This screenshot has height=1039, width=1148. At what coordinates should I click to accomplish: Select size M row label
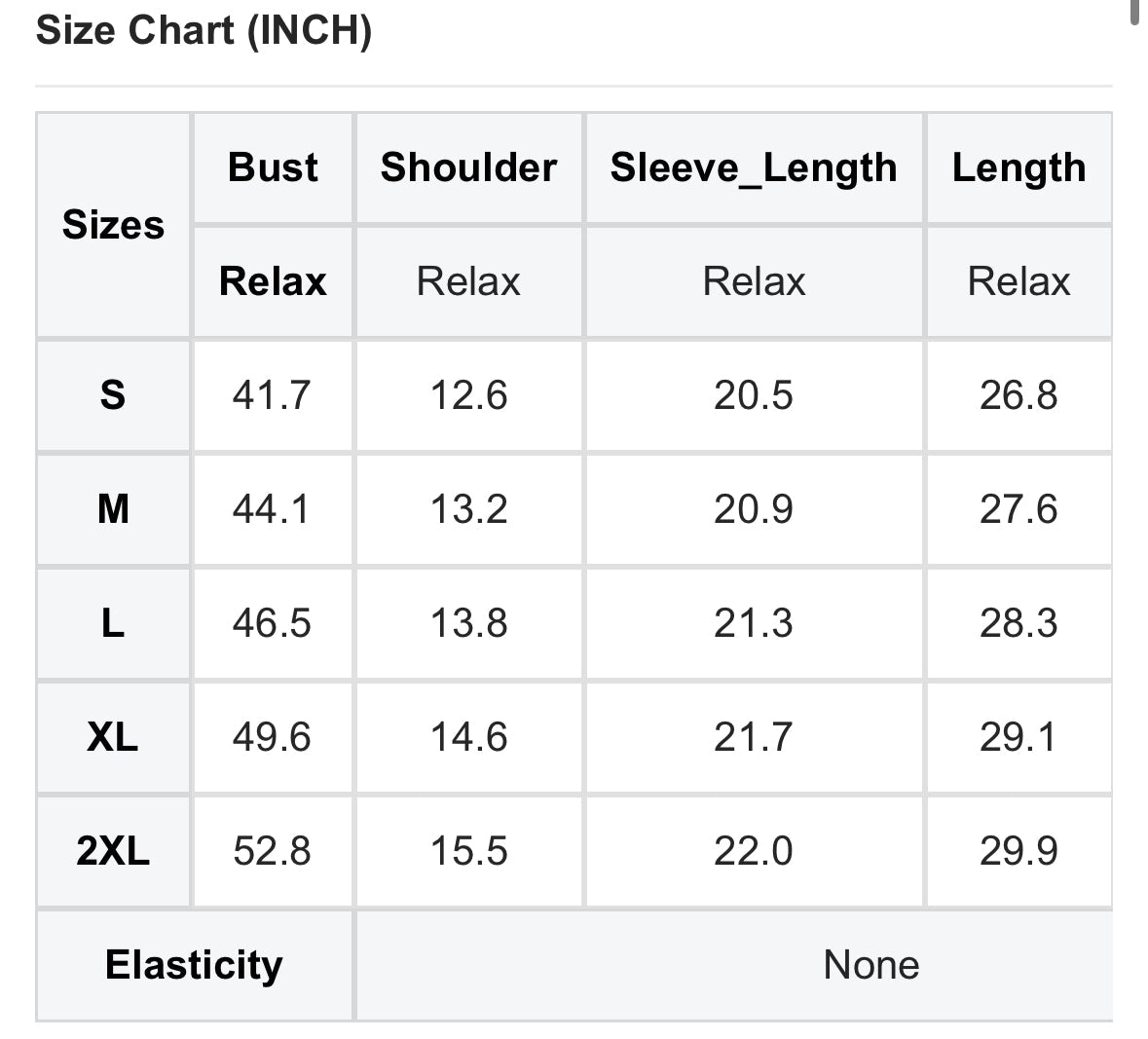coord(114,509)
